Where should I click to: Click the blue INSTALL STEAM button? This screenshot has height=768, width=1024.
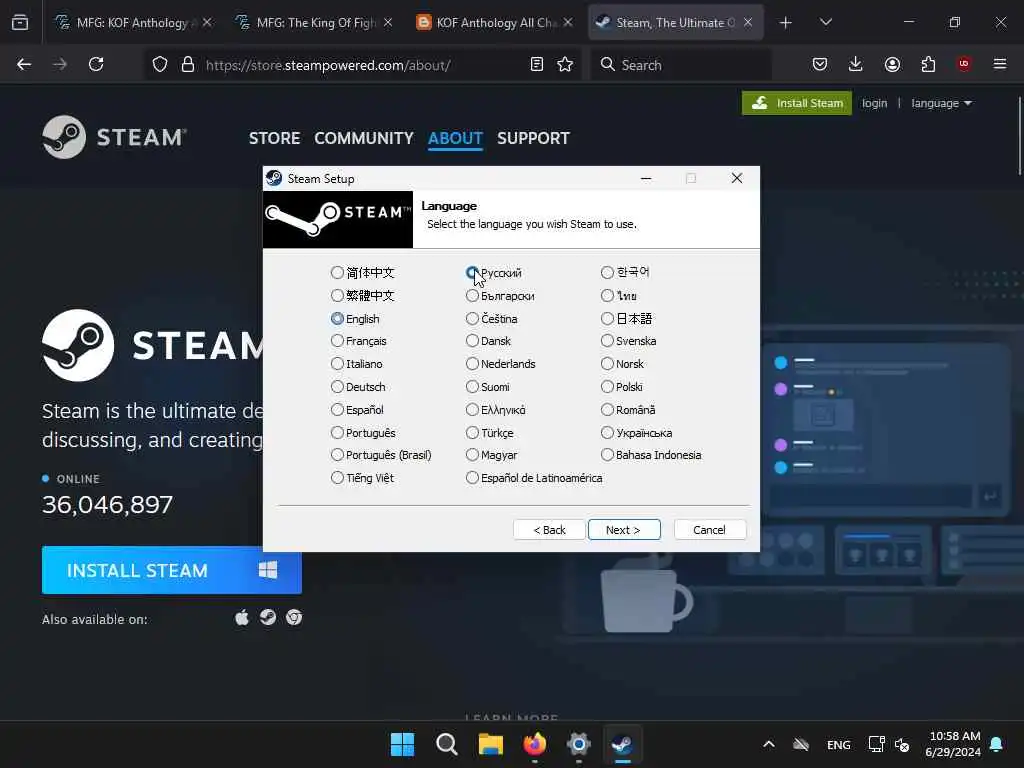pyautogui.click(x=172, y=570)
